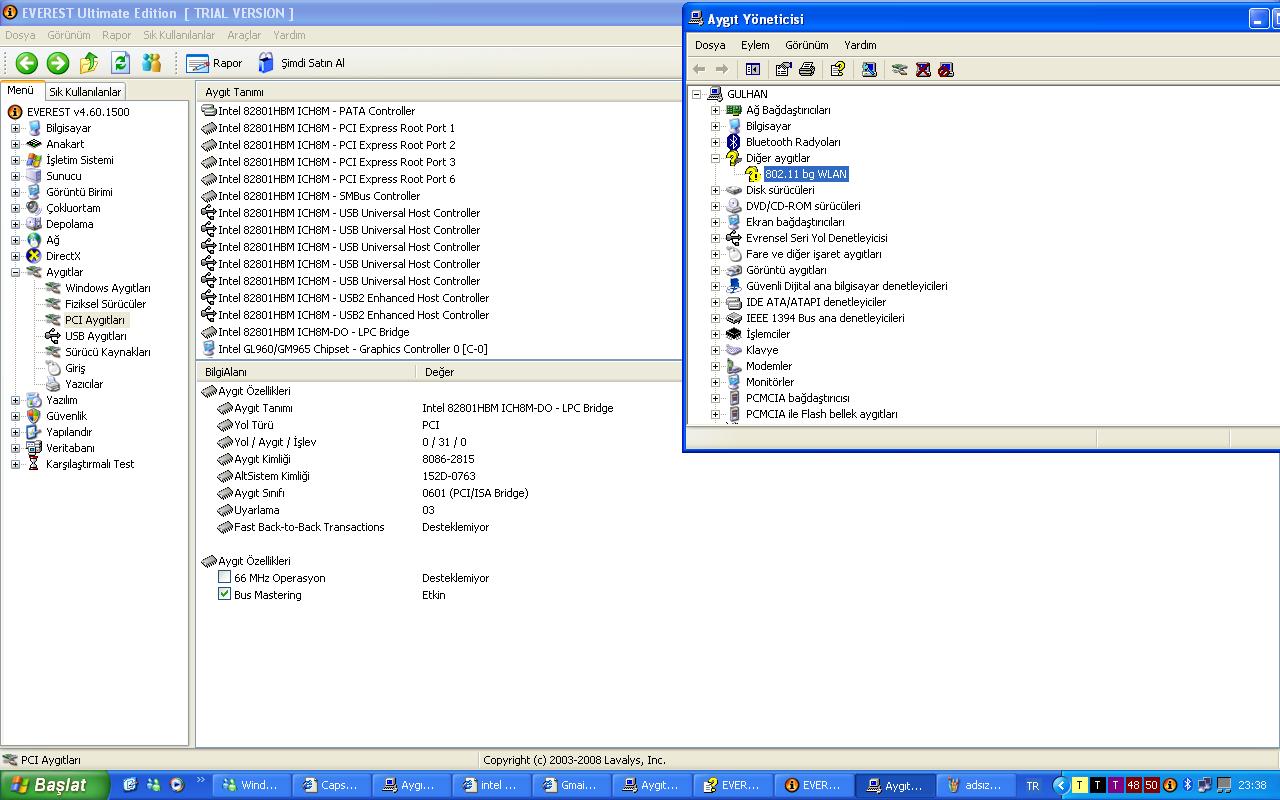
Task: Click the green Forward arrow in EVEREST toolbar
Action: tap(58, 63)
